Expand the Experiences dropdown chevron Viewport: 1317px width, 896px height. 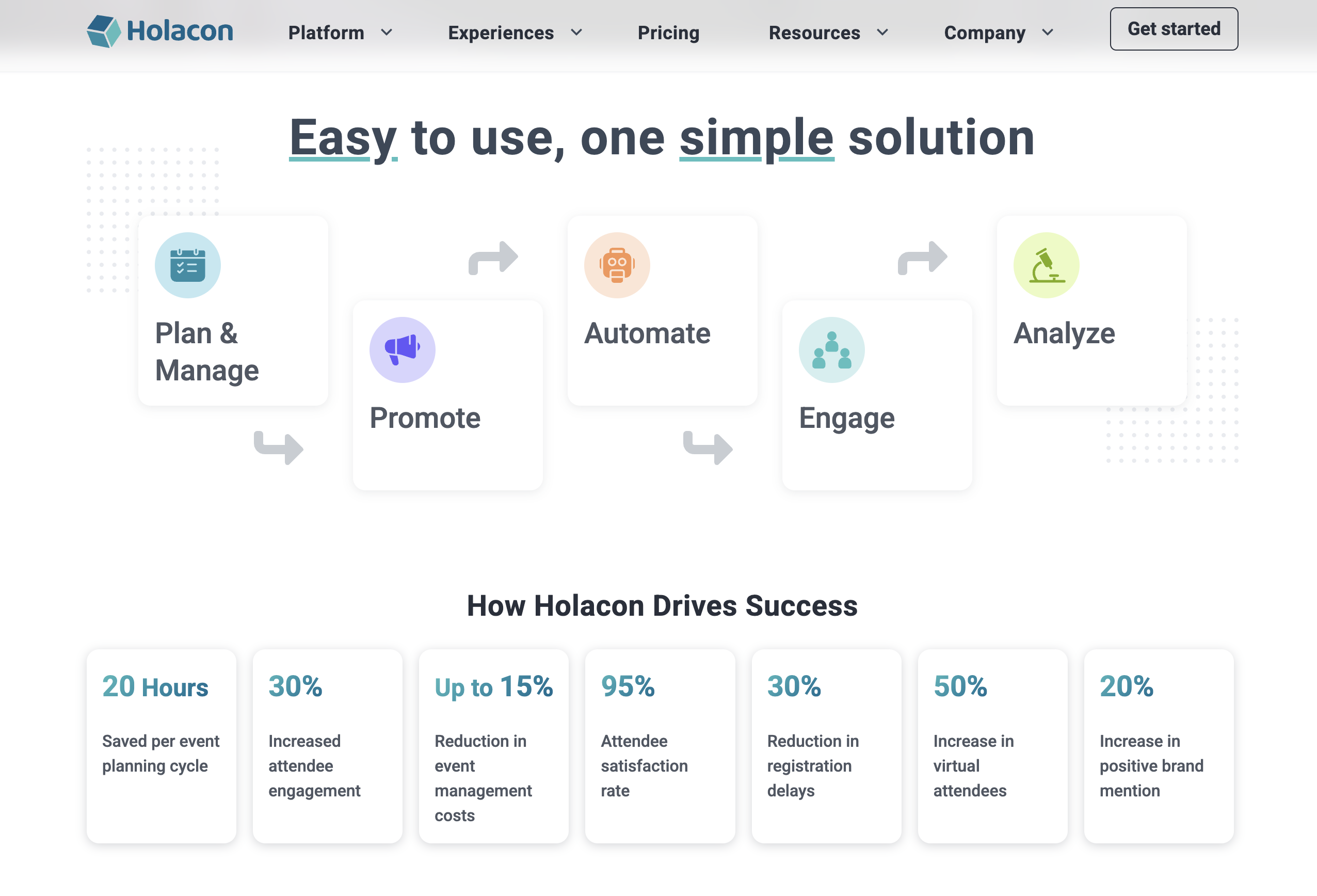pos(576,33)
